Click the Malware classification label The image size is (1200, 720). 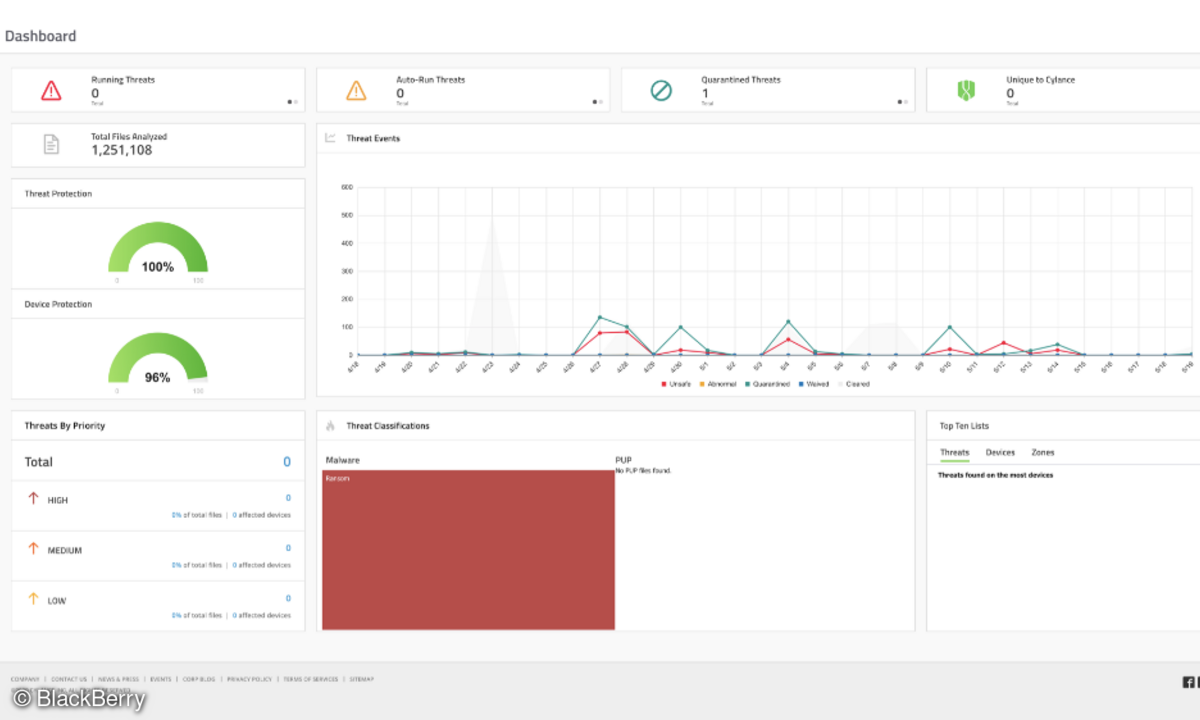(x=343, y=460)
